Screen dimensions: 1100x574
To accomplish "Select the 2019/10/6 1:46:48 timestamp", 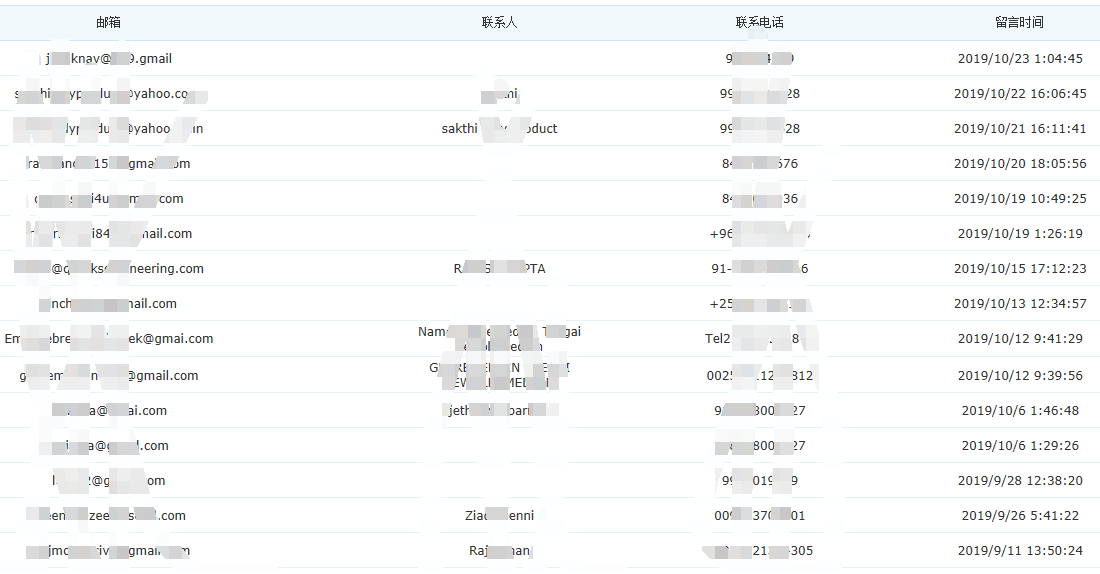I will tap(1019, 411).
